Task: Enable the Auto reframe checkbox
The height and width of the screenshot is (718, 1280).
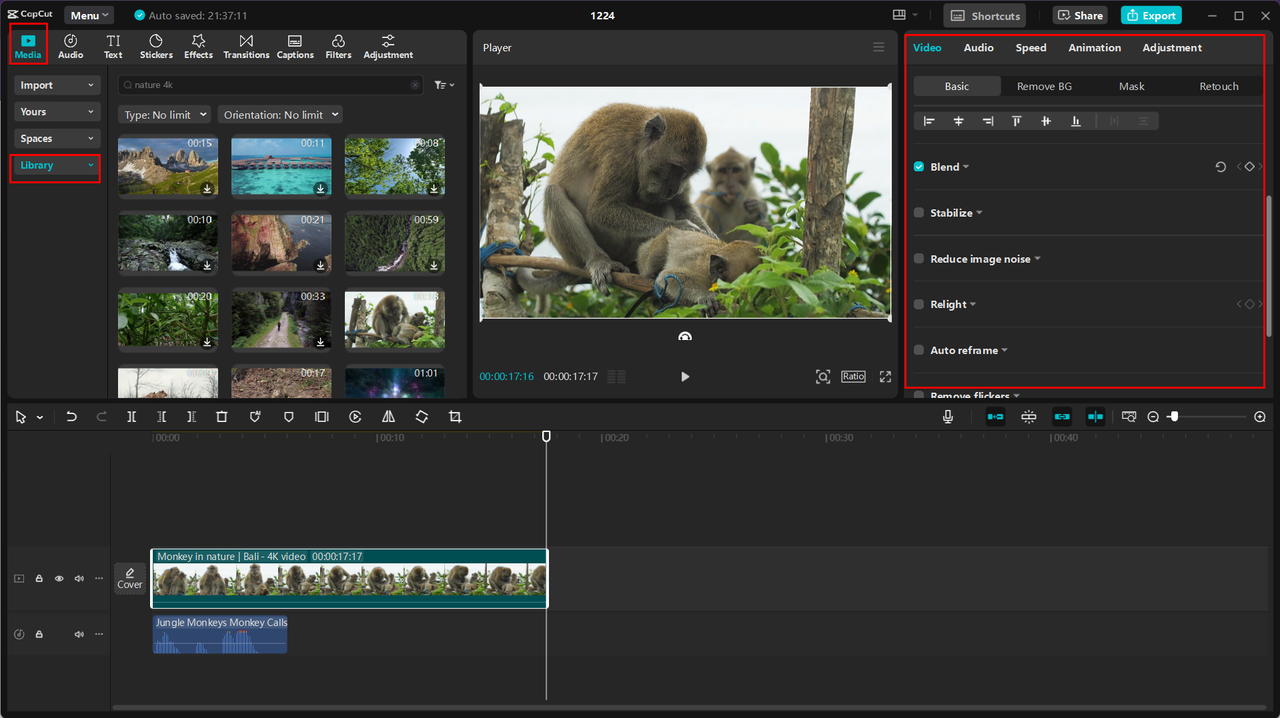Action: [919, 351]
